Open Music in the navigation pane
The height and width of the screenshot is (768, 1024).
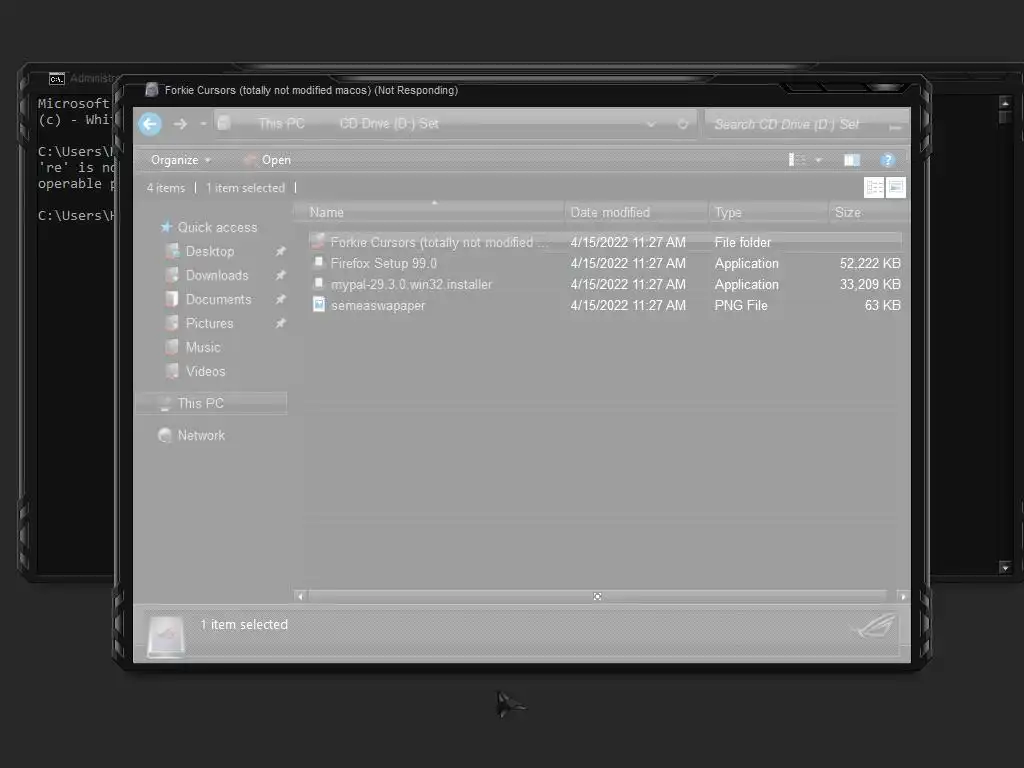(x=203, y=347)
